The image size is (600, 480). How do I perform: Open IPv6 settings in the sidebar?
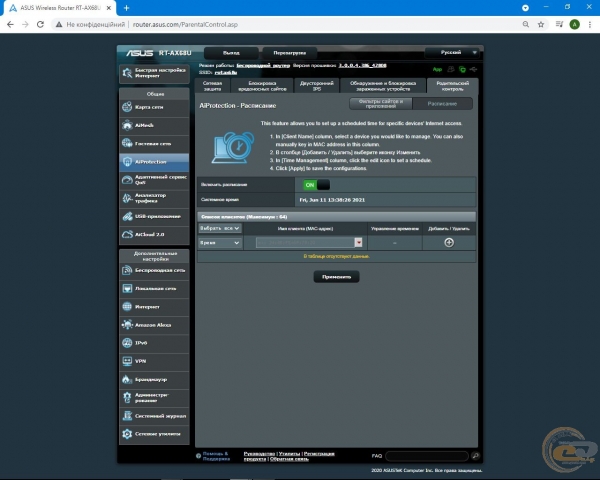pyautogui.click(x=154, y=343)
